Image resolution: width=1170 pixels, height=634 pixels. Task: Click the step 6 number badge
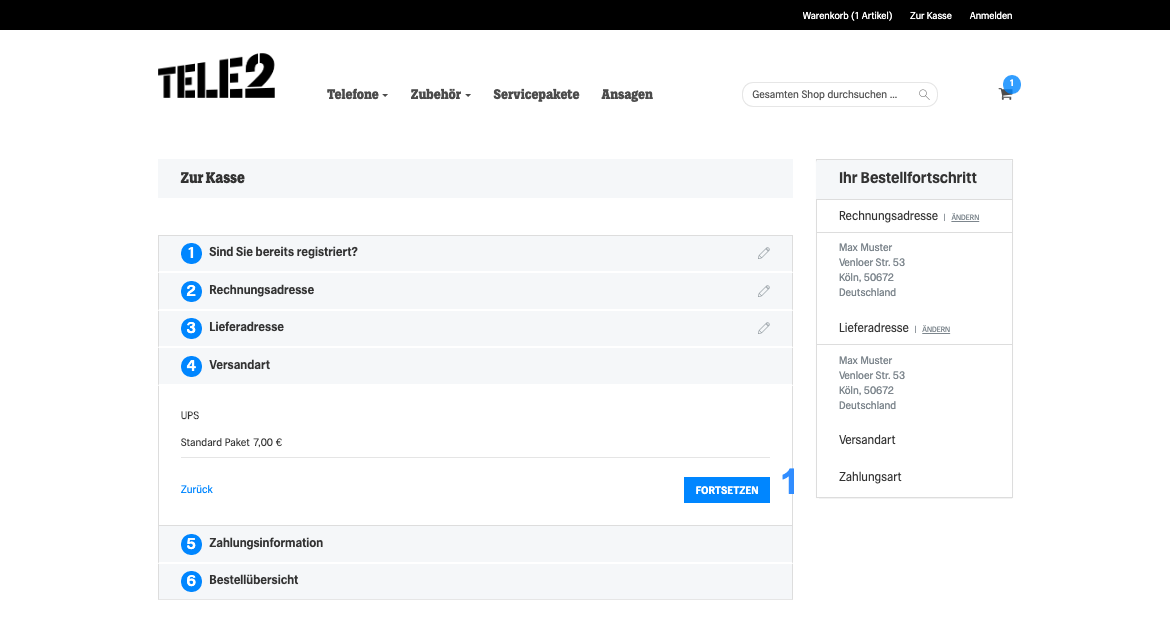coord(191,581)
